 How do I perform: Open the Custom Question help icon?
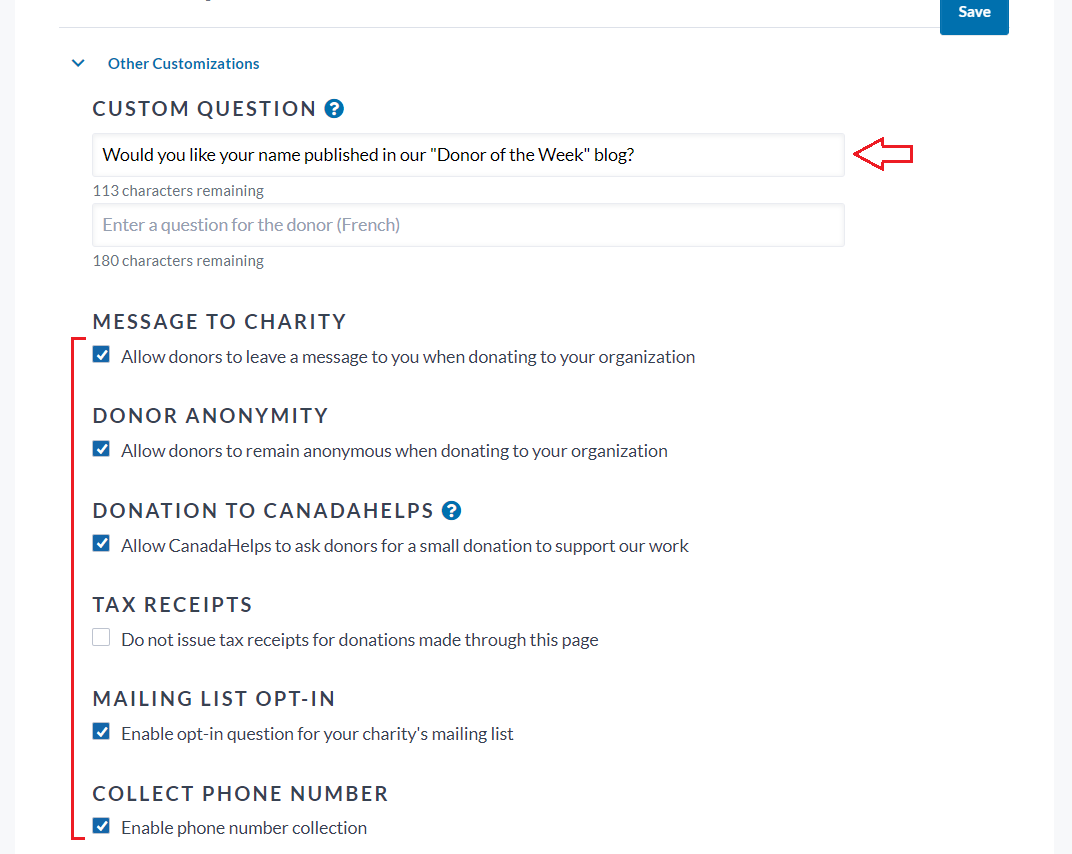click(334, 109)
